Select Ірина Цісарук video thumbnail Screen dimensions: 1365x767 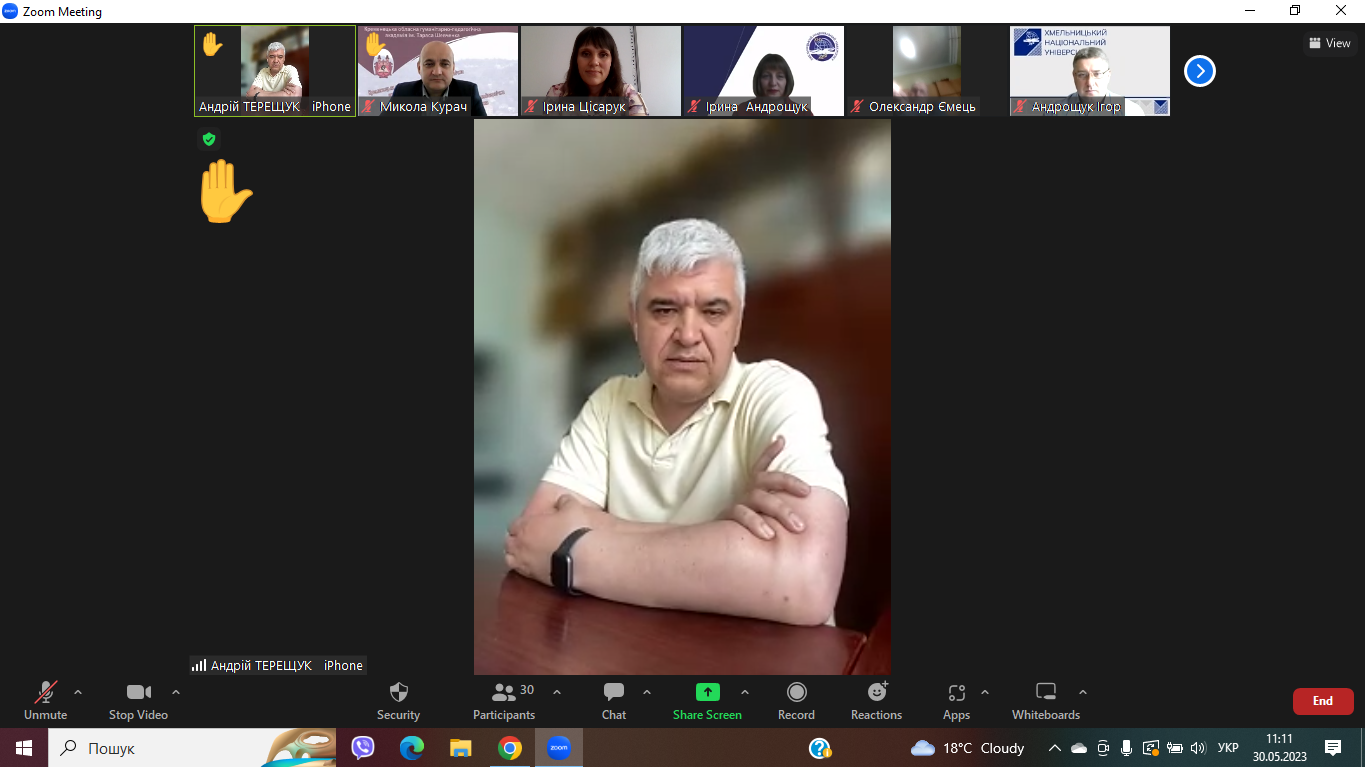(x=600, y=70)
